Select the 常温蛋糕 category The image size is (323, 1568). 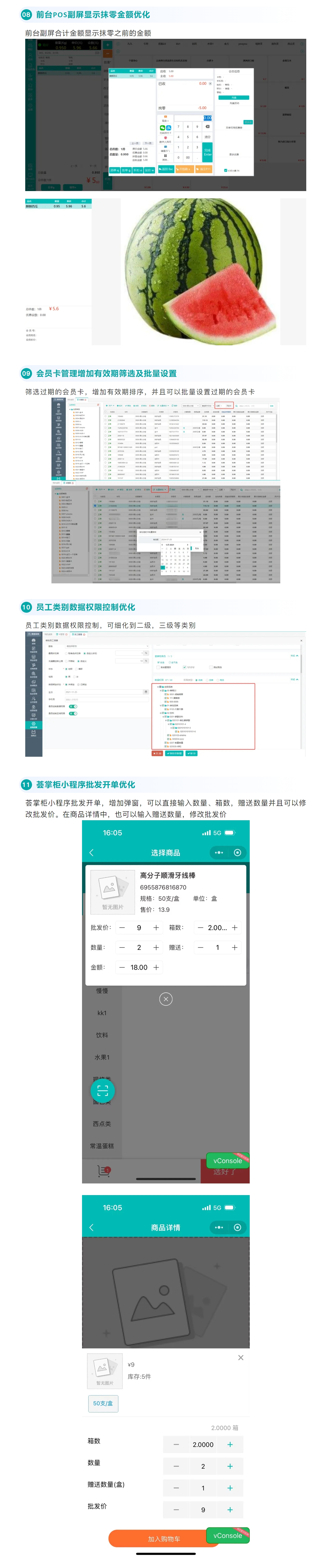[102, 1146]
